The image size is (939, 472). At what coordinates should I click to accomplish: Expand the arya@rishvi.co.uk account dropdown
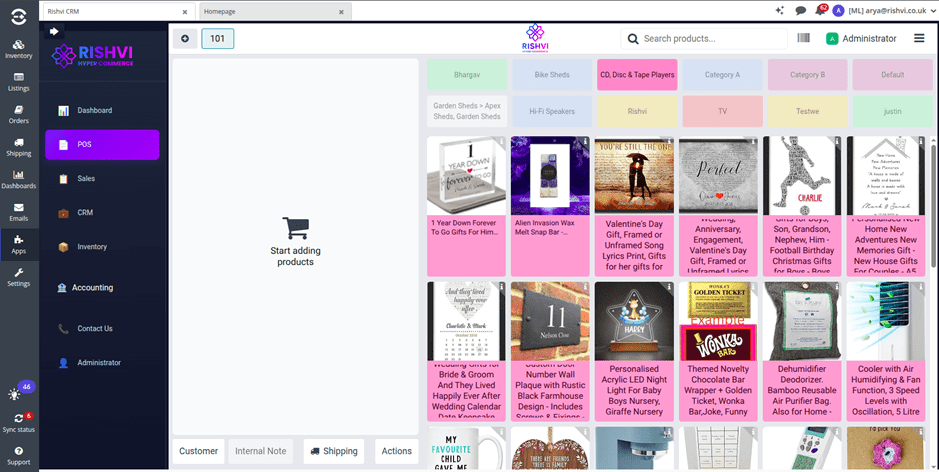(x=883, y=11)
